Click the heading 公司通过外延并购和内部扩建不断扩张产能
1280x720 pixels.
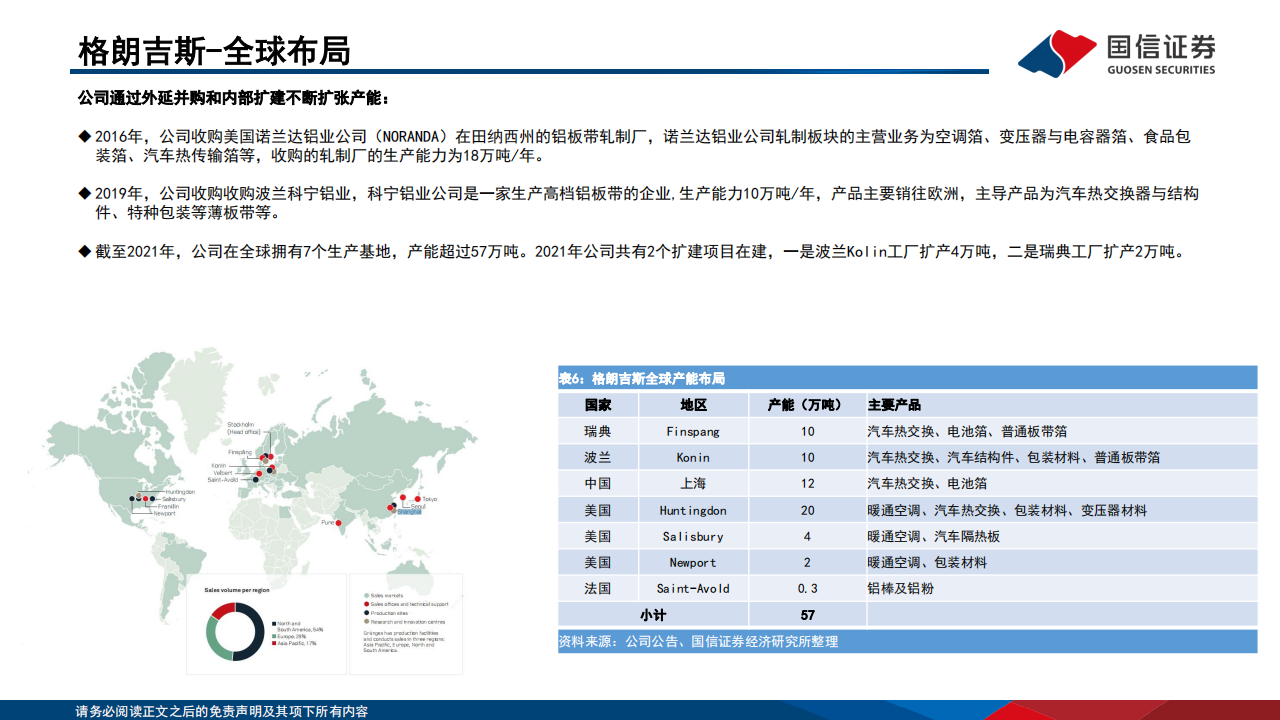[235, 99]
